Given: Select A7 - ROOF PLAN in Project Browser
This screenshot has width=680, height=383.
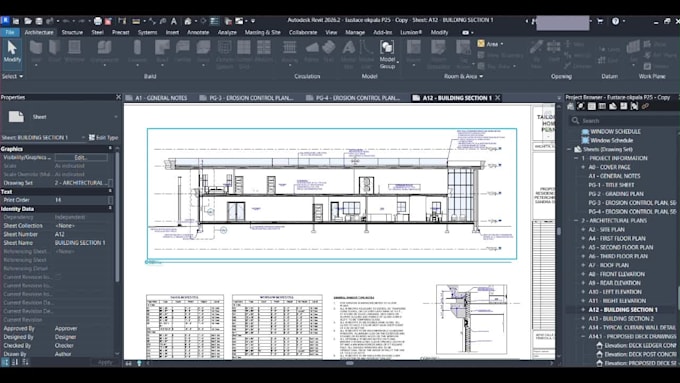Looking at the screenshot, I should tap(608, 265).
